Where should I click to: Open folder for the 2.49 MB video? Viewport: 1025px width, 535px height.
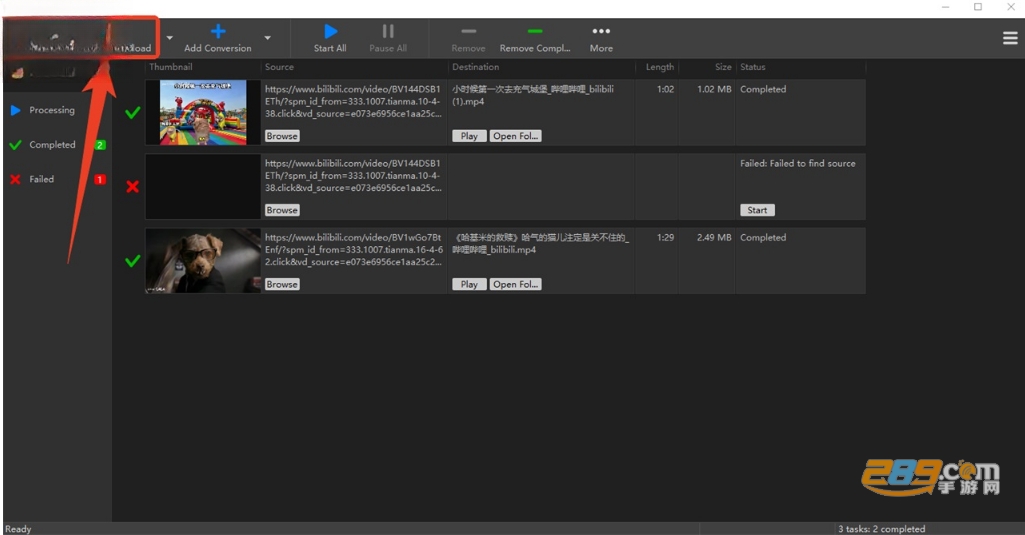click(515, 284)
